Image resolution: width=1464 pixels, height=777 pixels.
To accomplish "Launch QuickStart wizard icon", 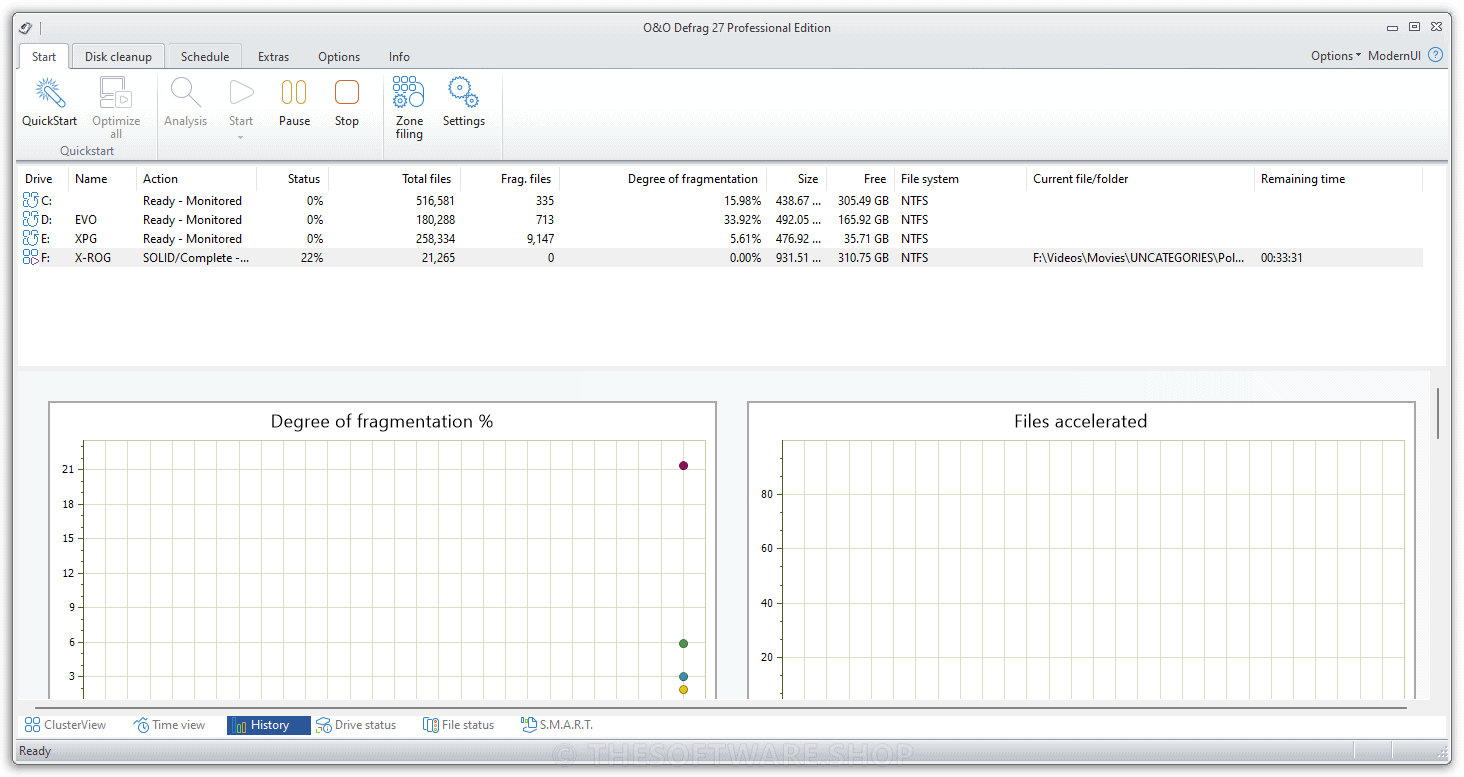I will [50, 93].
